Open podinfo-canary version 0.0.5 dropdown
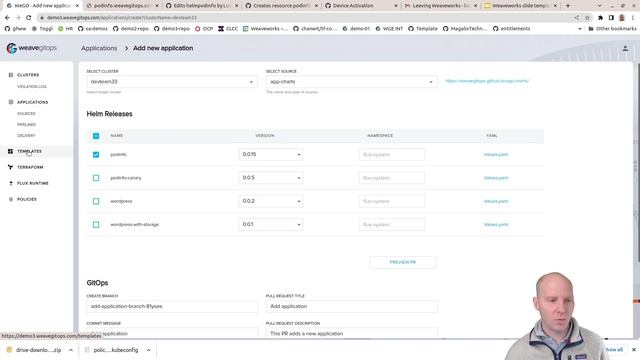640x360 pixels. pyautogui.click(x=271, y=178)
